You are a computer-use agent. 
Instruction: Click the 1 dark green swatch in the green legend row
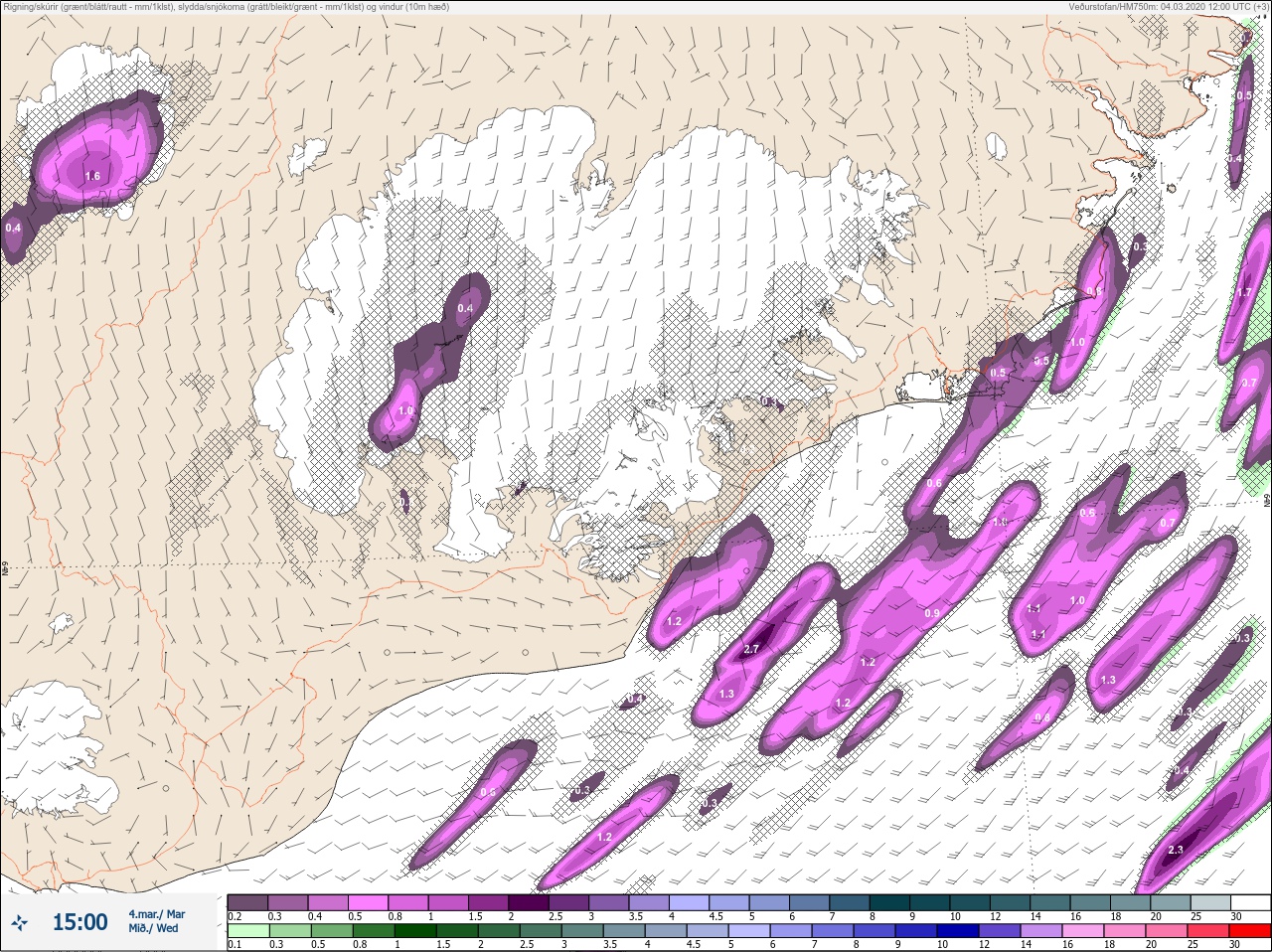click(415, 932)
